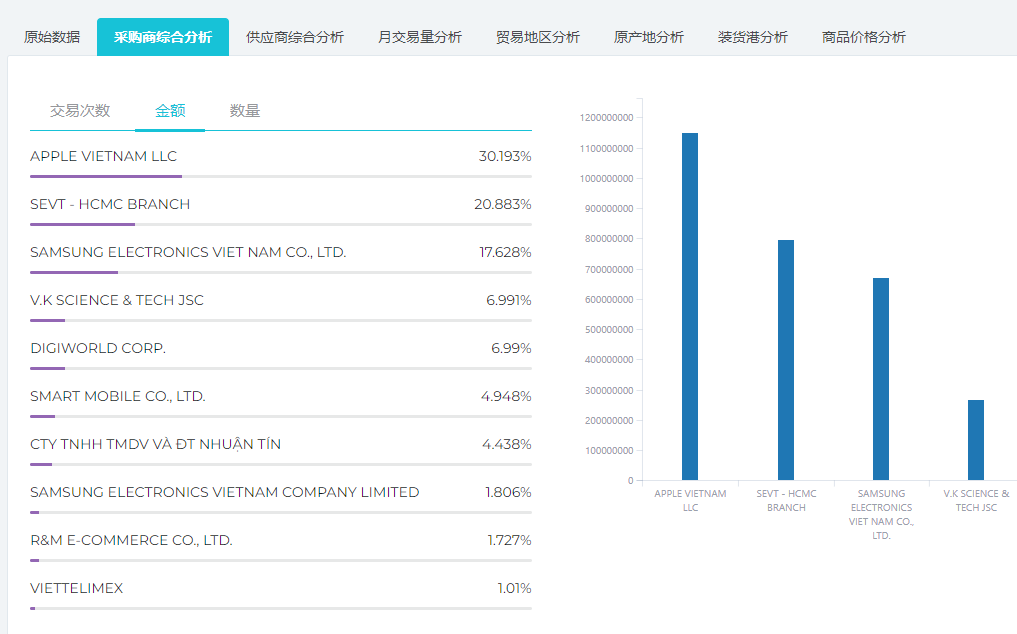Open the 贸易地区分析 tab
The image size is (1017, 634).
[538, 37]
